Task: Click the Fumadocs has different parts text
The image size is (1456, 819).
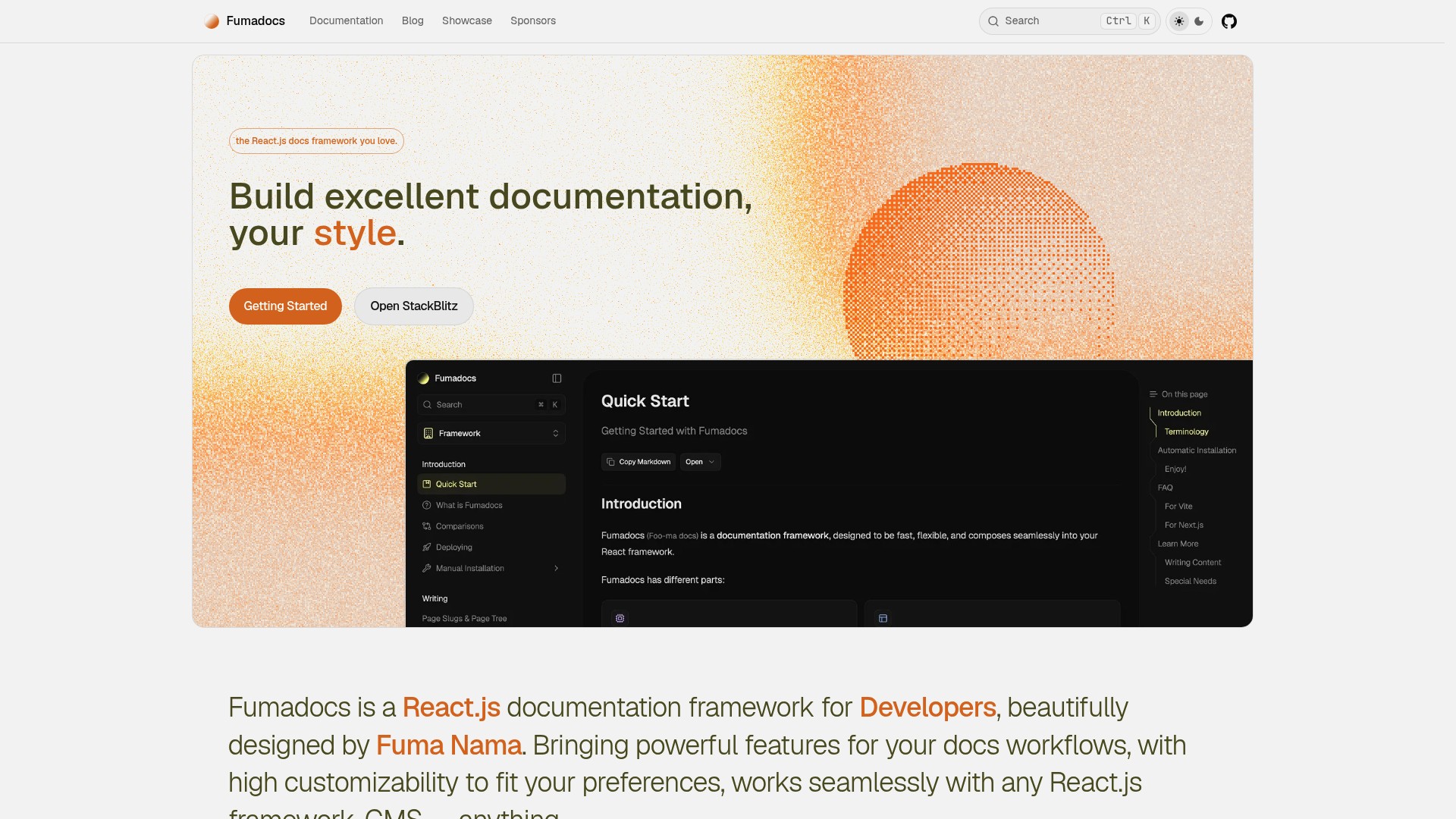Action: pyautogui.click(x=663, y=580)
